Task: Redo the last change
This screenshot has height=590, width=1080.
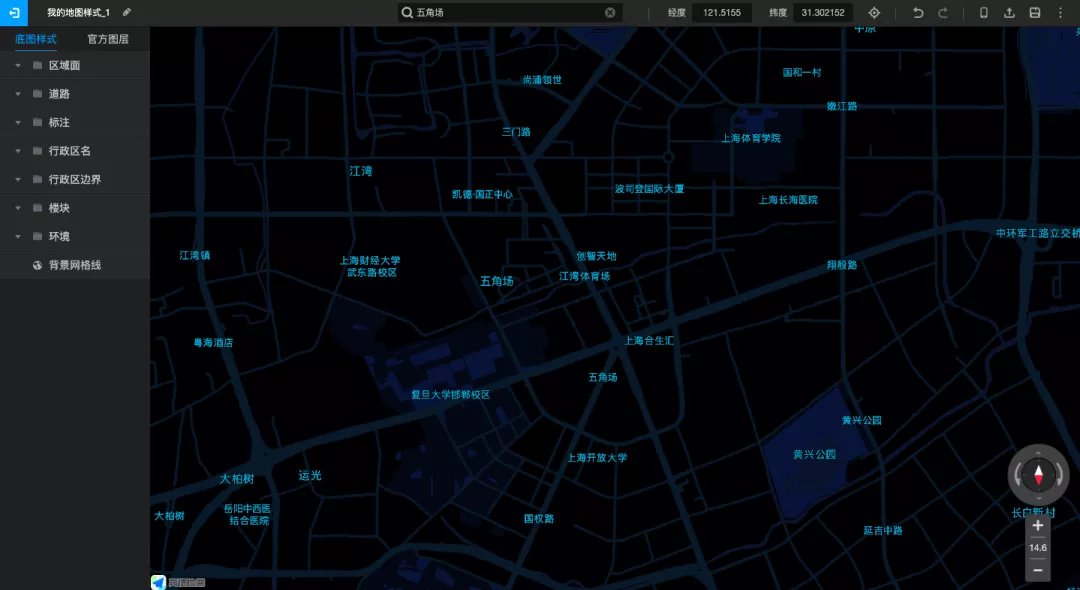Action: coord(943,12)
